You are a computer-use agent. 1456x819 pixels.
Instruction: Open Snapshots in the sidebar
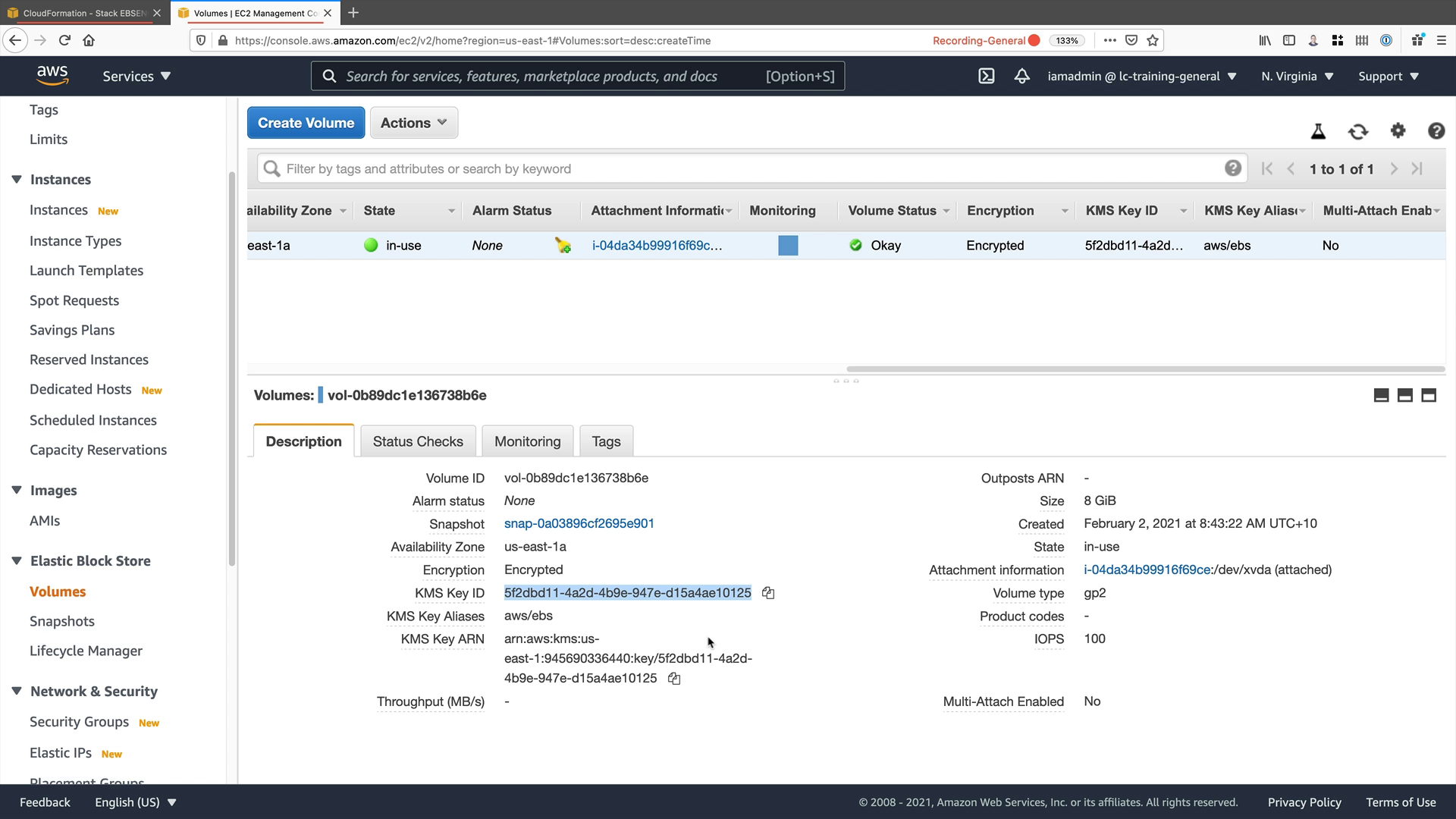click(x=62, y=621)
